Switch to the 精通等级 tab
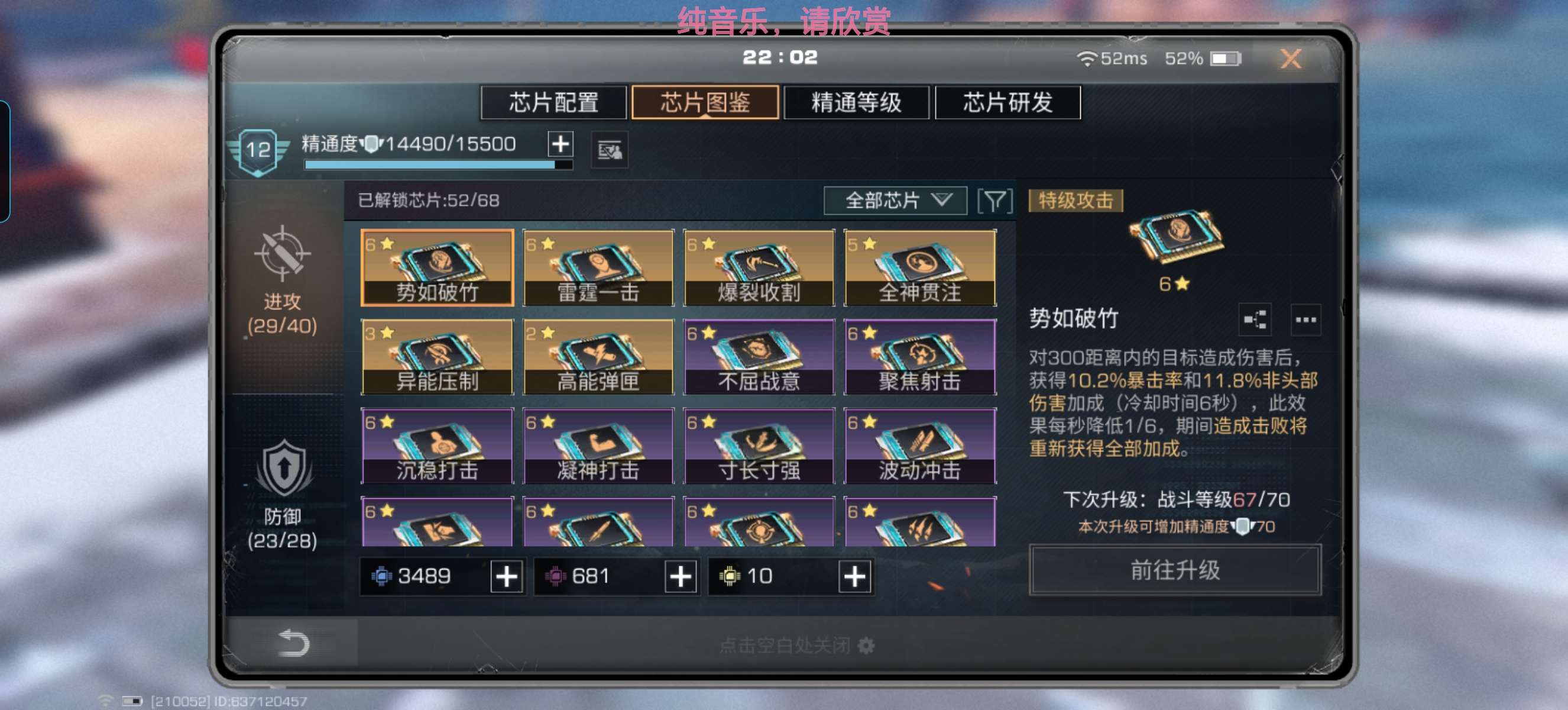Image resolution: width=1568 pixels, height=710 pixels. pos(856,102)
